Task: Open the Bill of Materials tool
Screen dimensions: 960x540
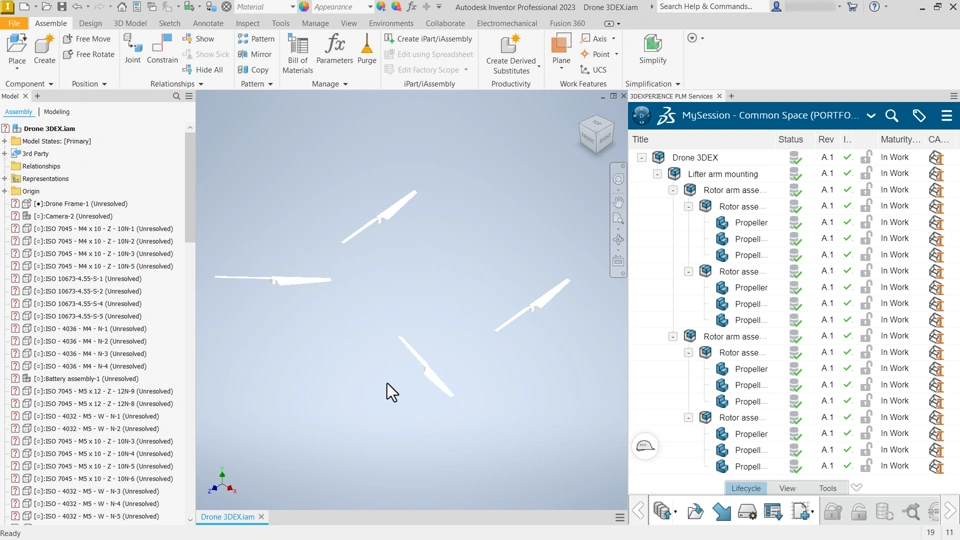Action: click(x=298, y=54)
